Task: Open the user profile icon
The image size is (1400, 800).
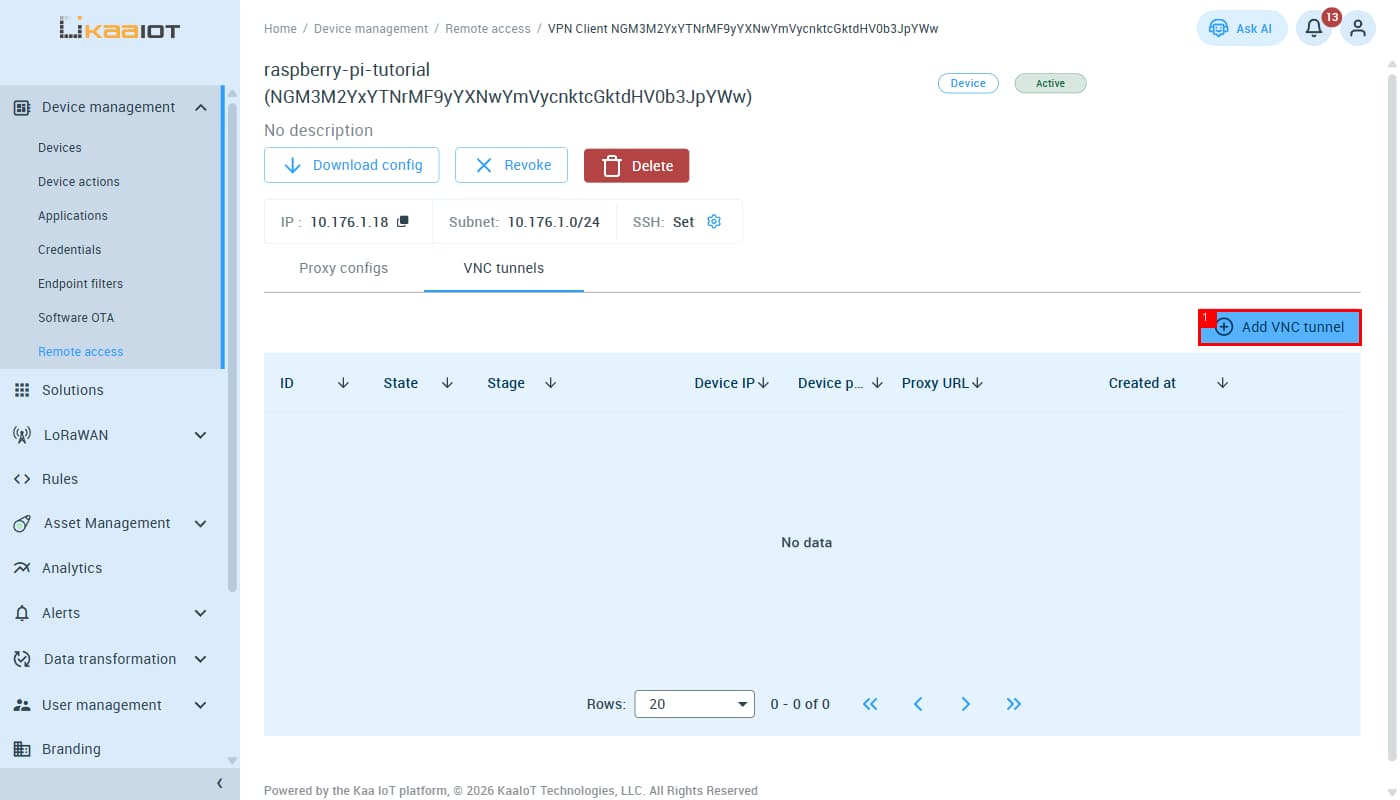Action: click(1357, 28)
